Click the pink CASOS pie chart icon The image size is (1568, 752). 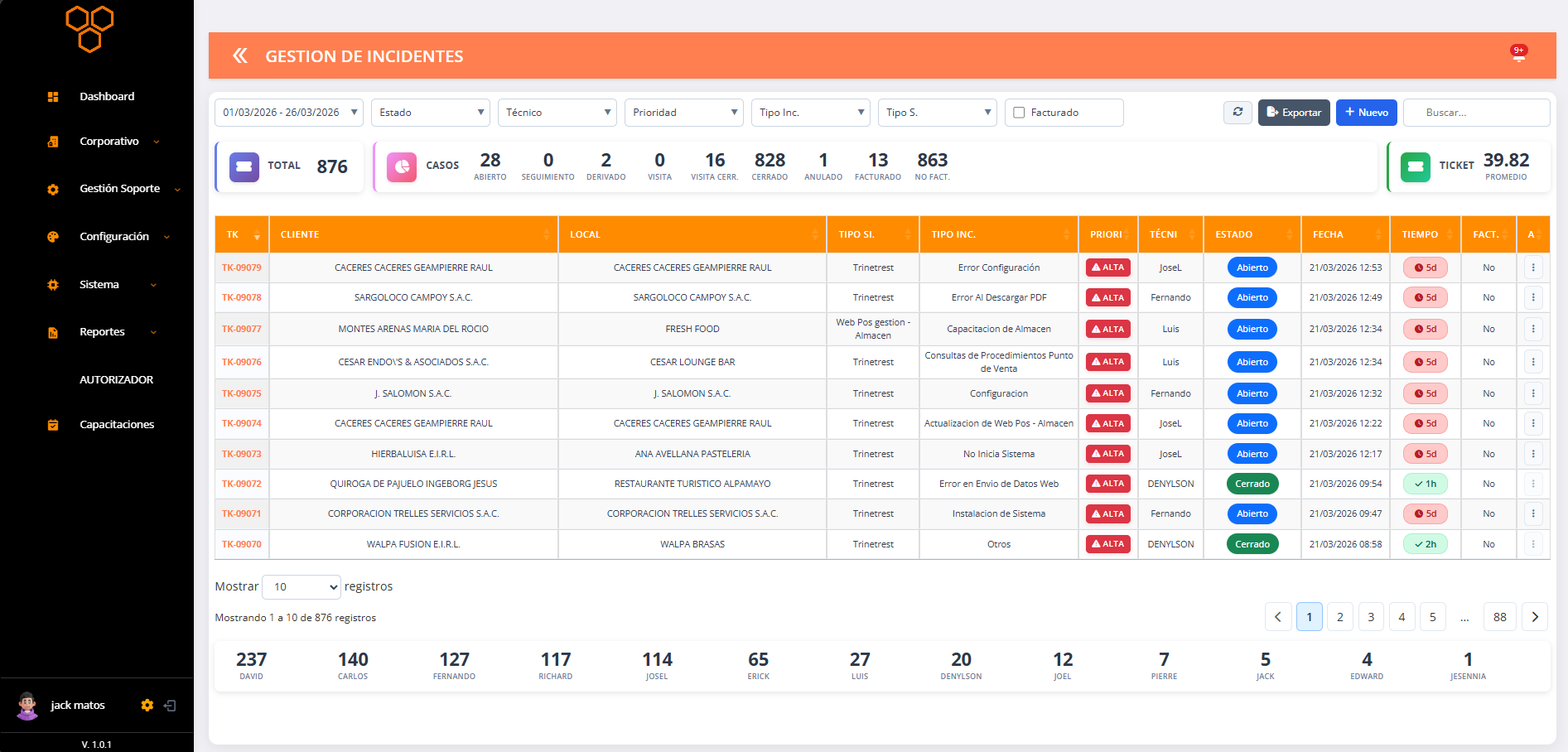pos(402,166)
